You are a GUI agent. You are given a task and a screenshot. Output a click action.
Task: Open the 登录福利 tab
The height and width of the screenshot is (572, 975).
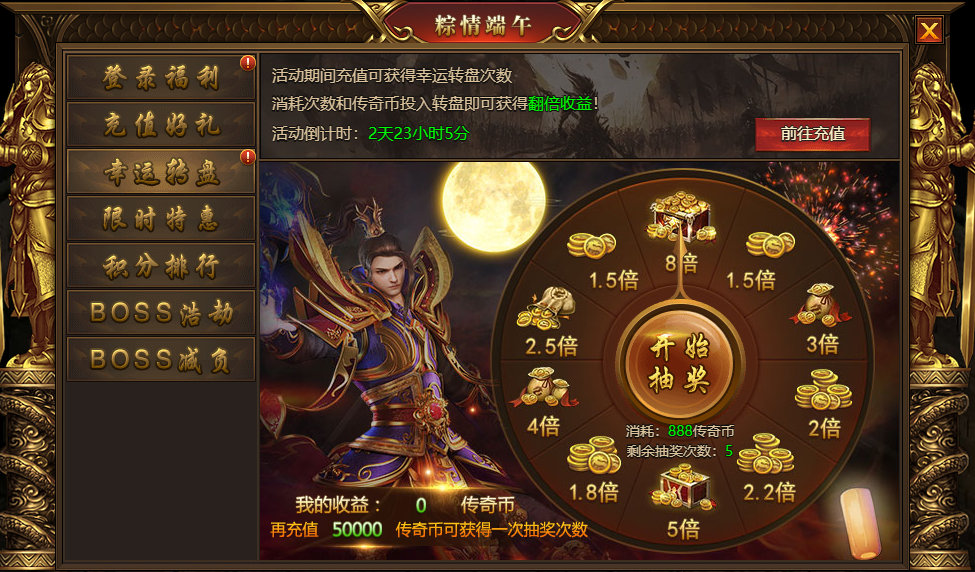tap(161, 78)
